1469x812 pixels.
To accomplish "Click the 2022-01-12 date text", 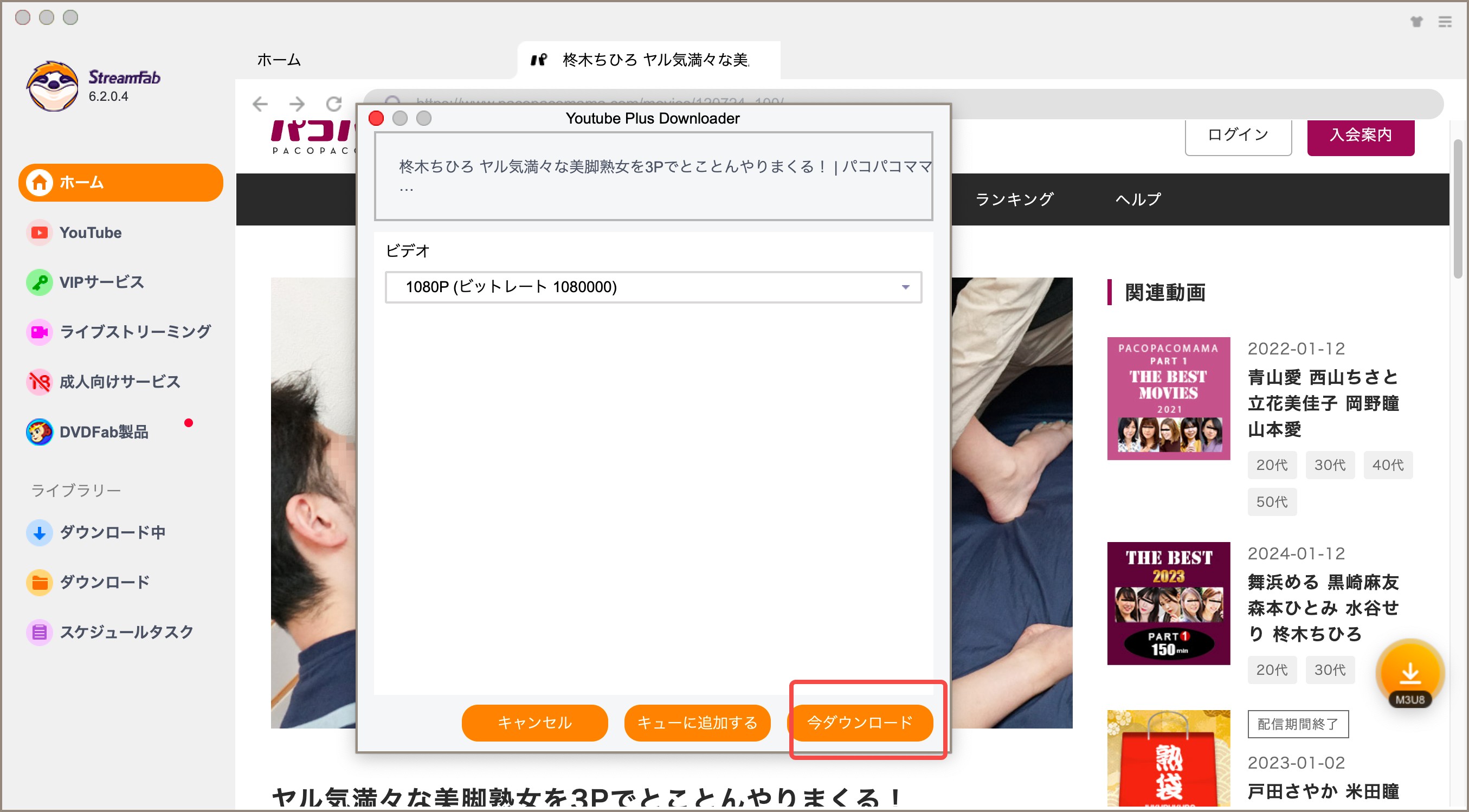I will pyautogui.click(x=1296, y=349).
